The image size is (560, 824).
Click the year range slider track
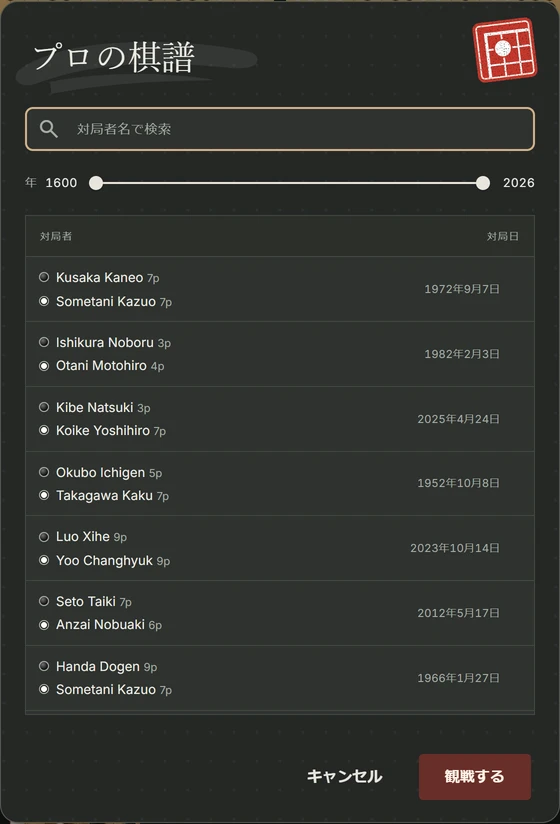289,183
